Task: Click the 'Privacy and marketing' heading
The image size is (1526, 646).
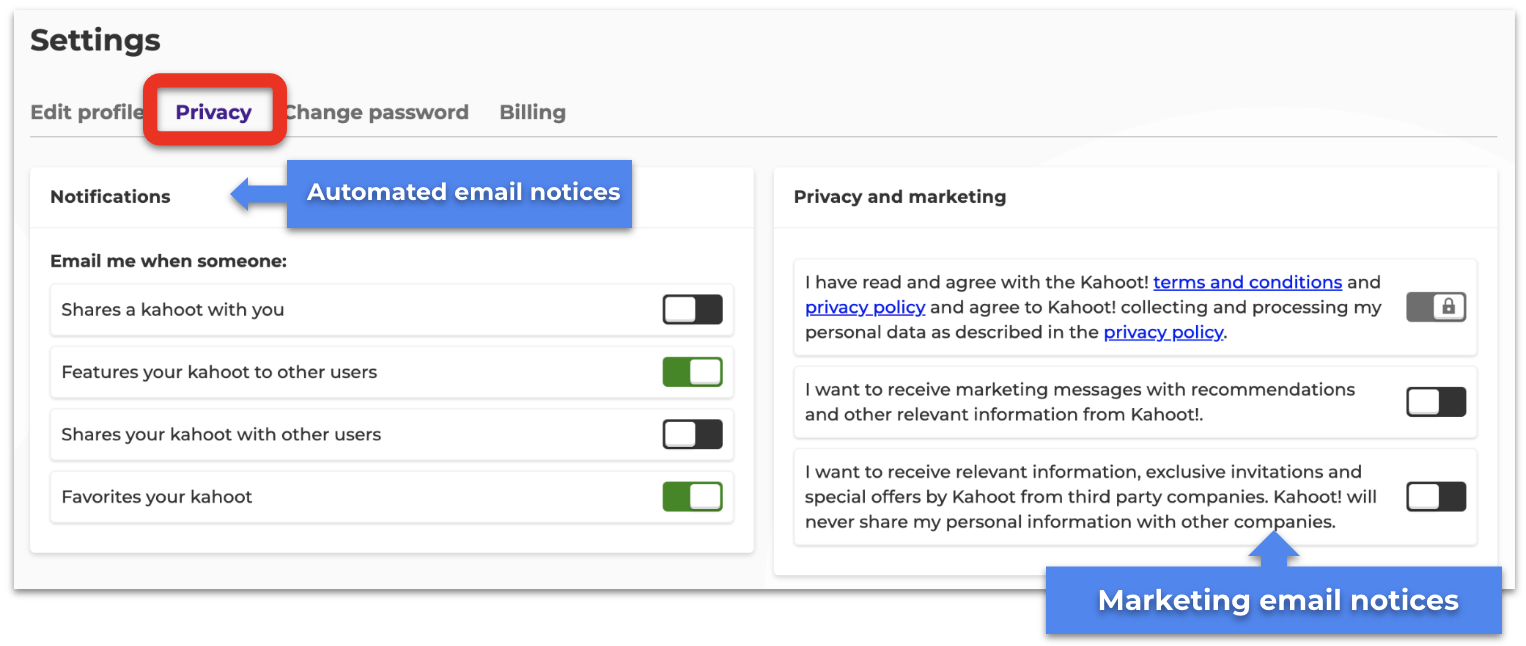Action: tap(900, 197)
